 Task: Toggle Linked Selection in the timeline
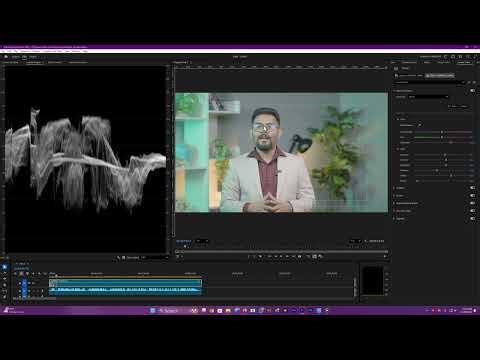tap(27, 274)
